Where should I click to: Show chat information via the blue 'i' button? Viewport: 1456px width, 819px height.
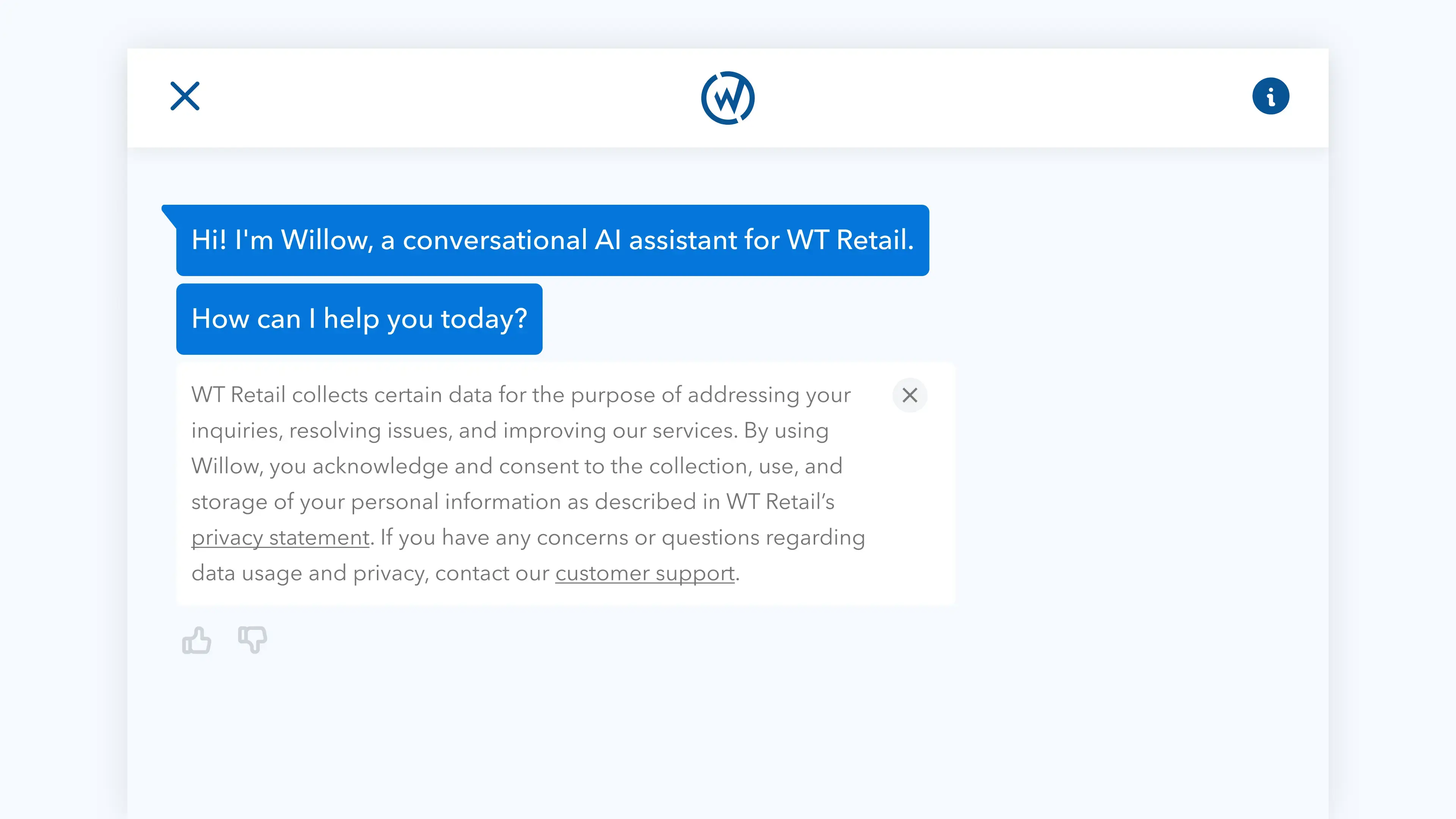pos(1271,96)
